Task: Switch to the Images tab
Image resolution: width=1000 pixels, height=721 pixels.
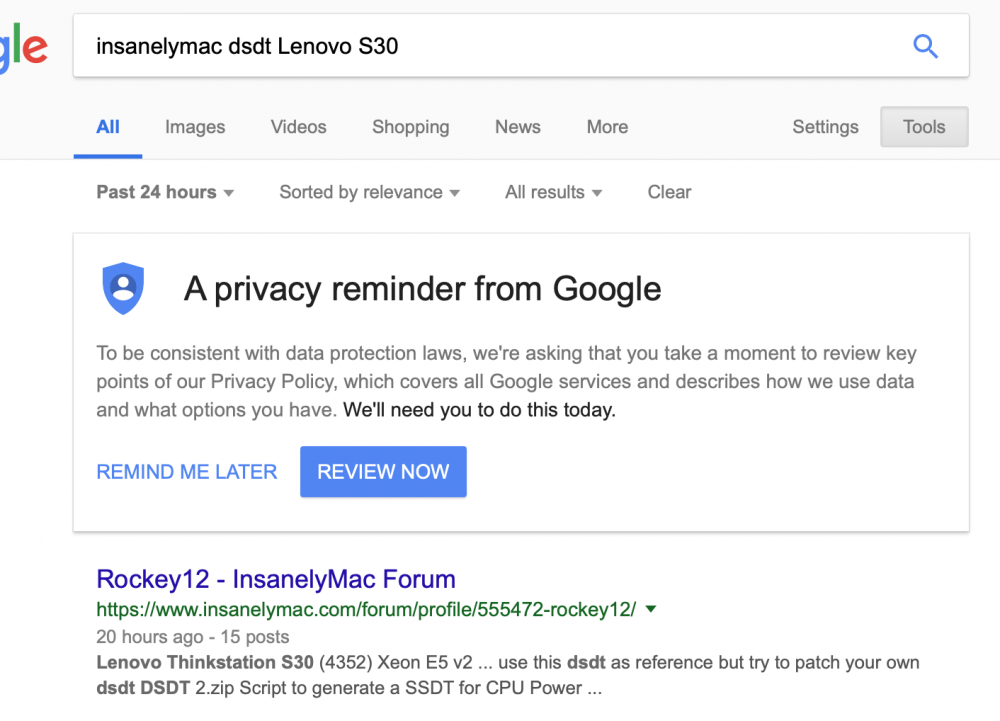Action: click(x=195, y=127)
